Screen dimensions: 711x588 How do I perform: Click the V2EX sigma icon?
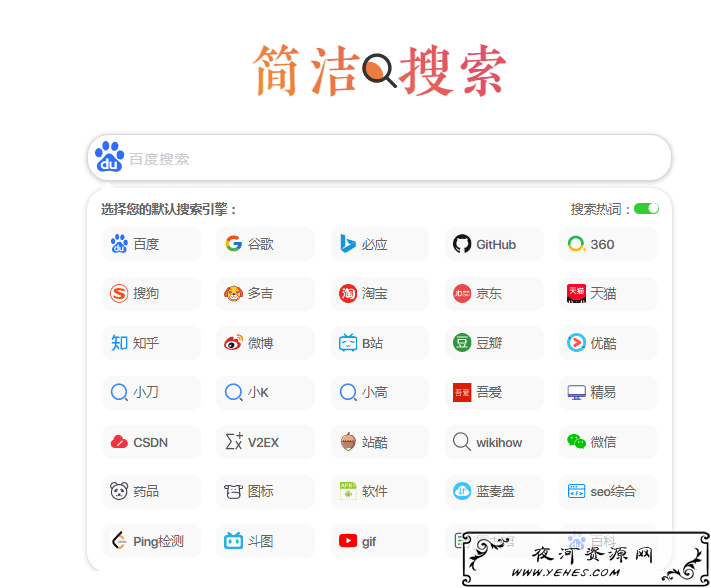pos(234,441)
